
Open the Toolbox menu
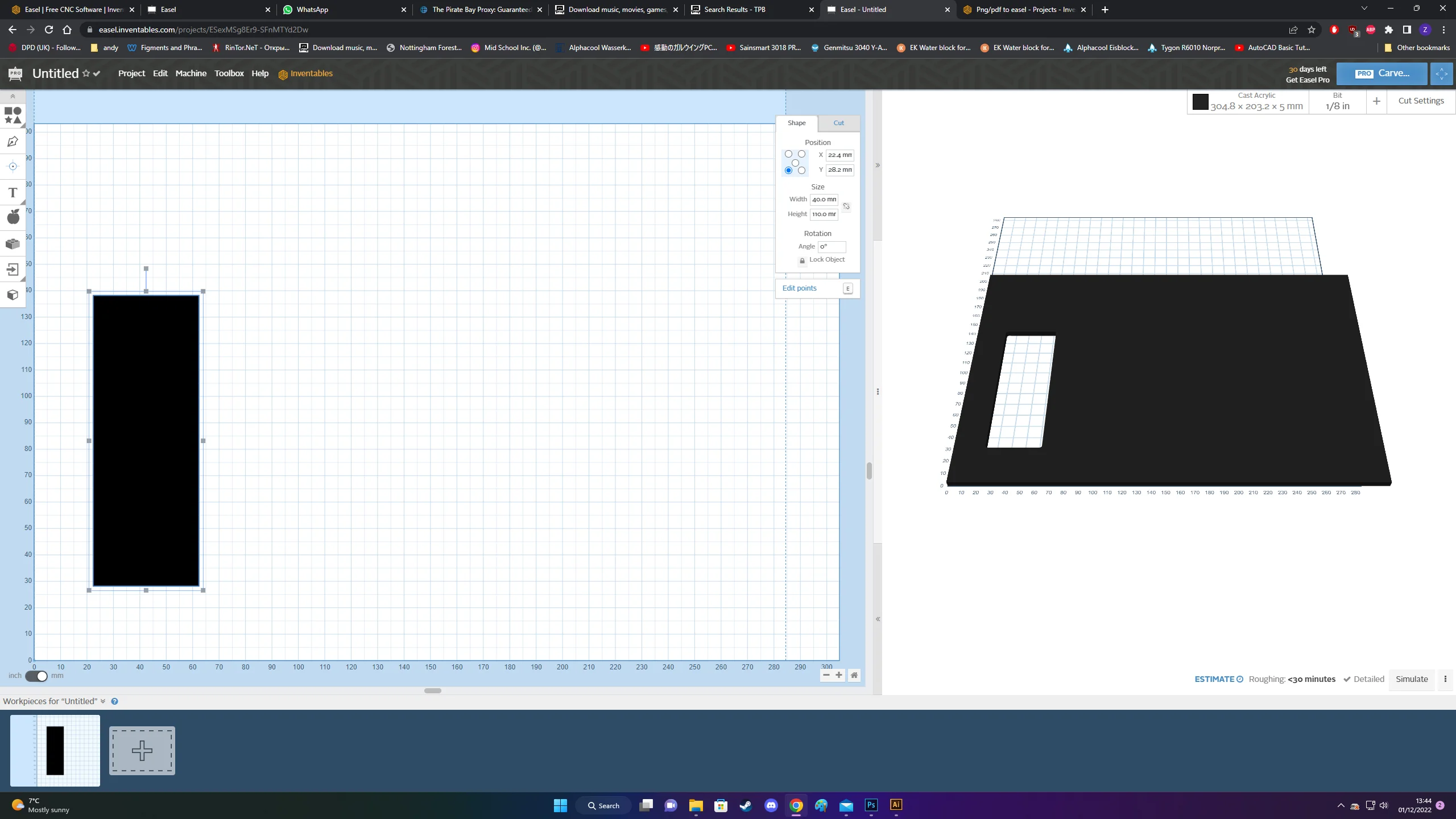[229, 73]
